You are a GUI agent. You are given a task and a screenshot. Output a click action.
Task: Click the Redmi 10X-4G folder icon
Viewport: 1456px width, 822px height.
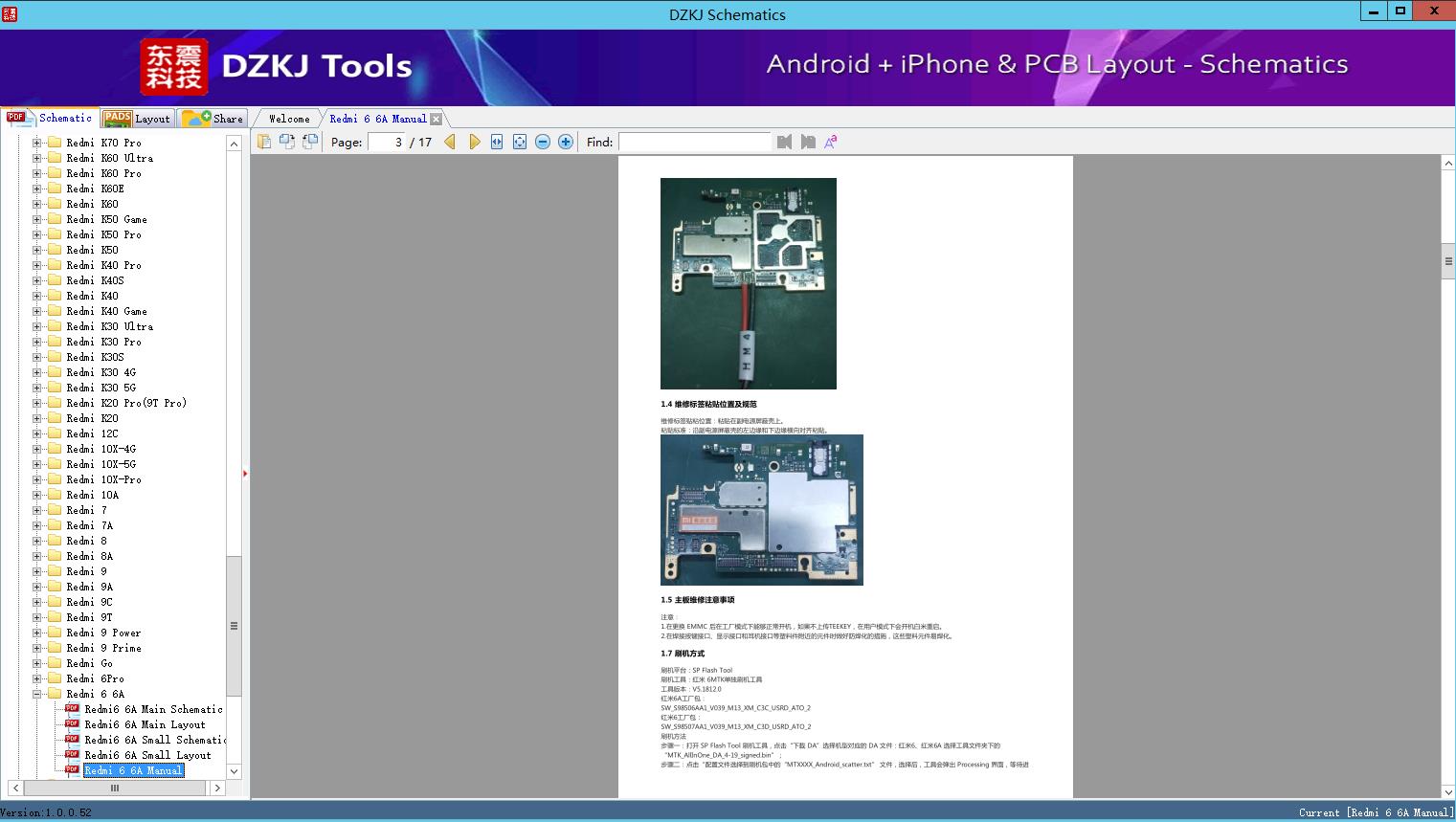pos(55,449)
